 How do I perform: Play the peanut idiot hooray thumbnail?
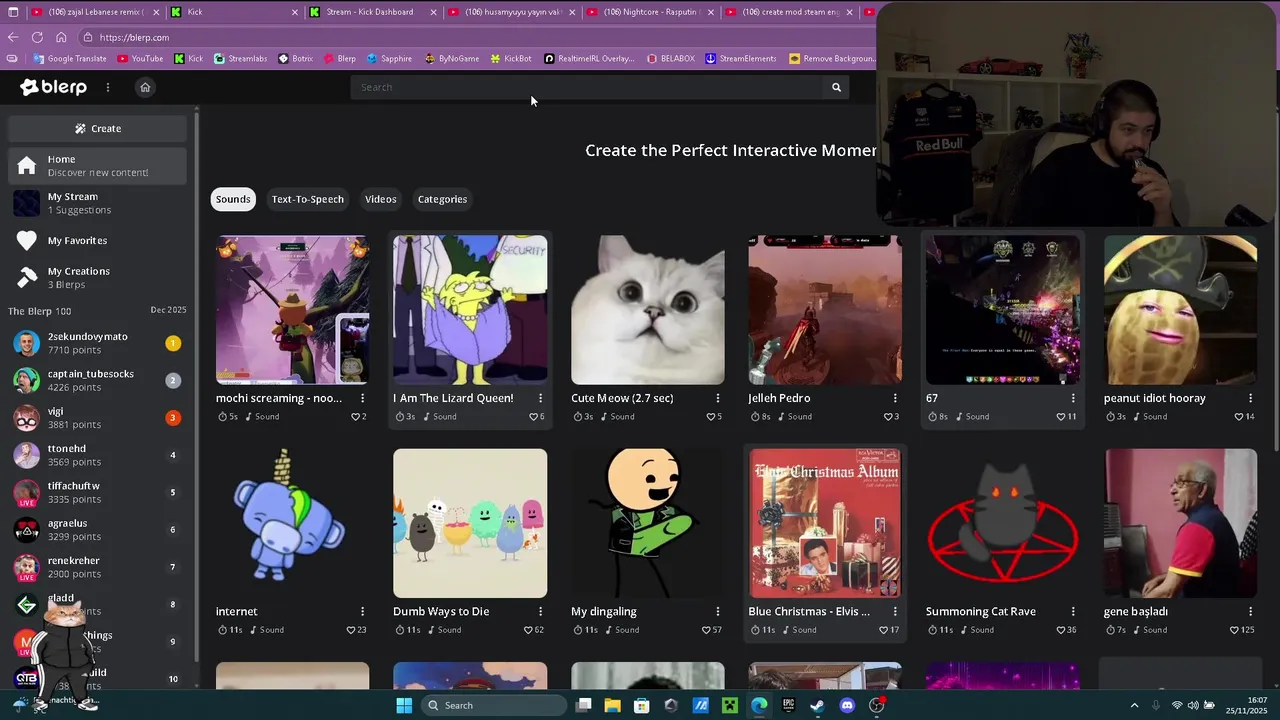tap(1180, 310)
